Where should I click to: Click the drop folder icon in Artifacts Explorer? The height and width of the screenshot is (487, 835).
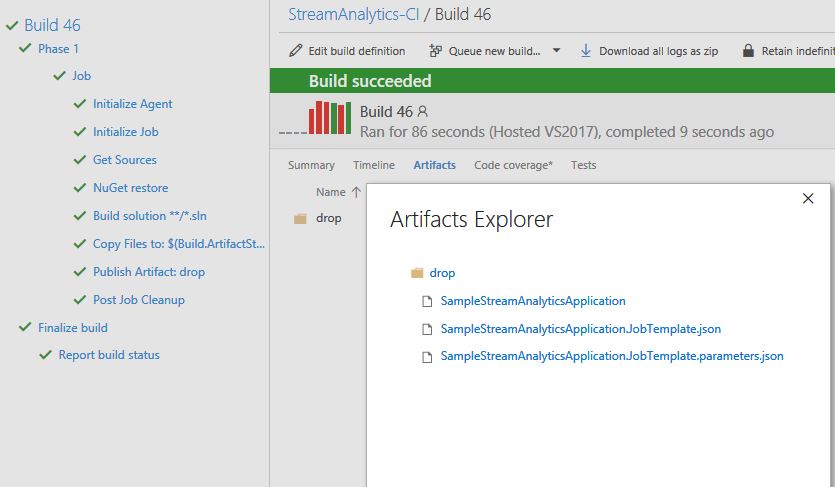click(417, 273)
